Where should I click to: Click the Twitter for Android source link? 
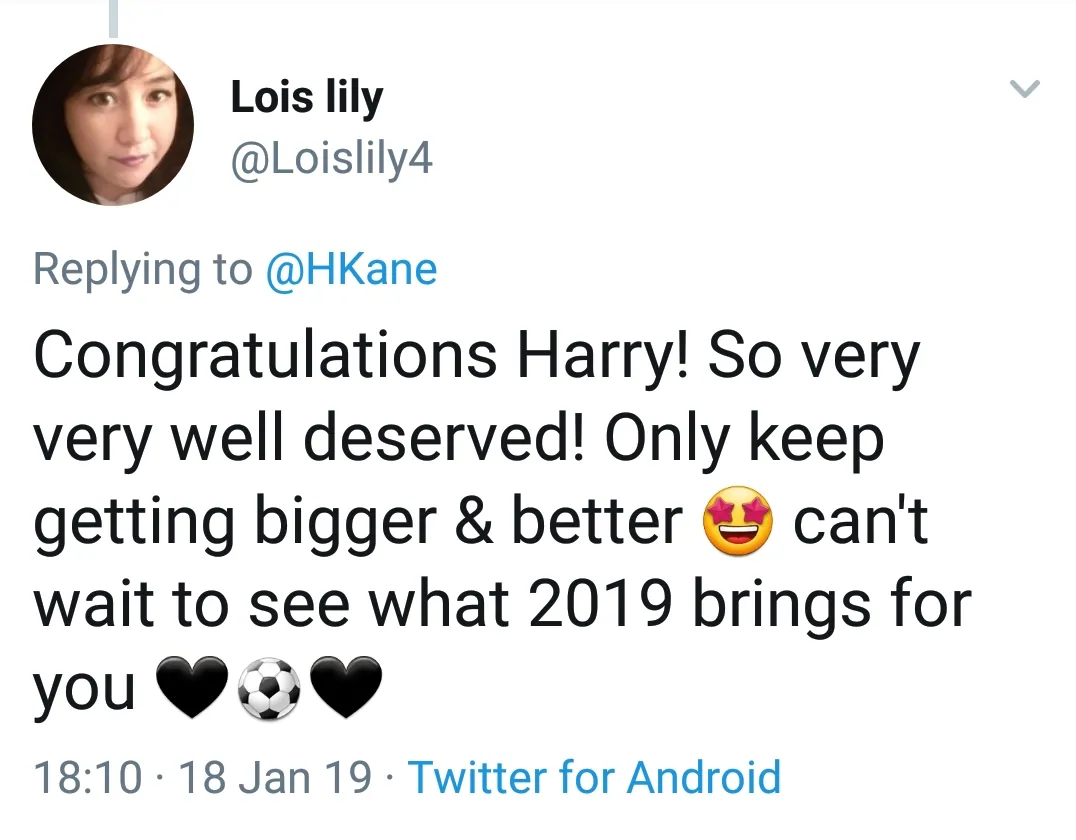[x=595, y=778]
